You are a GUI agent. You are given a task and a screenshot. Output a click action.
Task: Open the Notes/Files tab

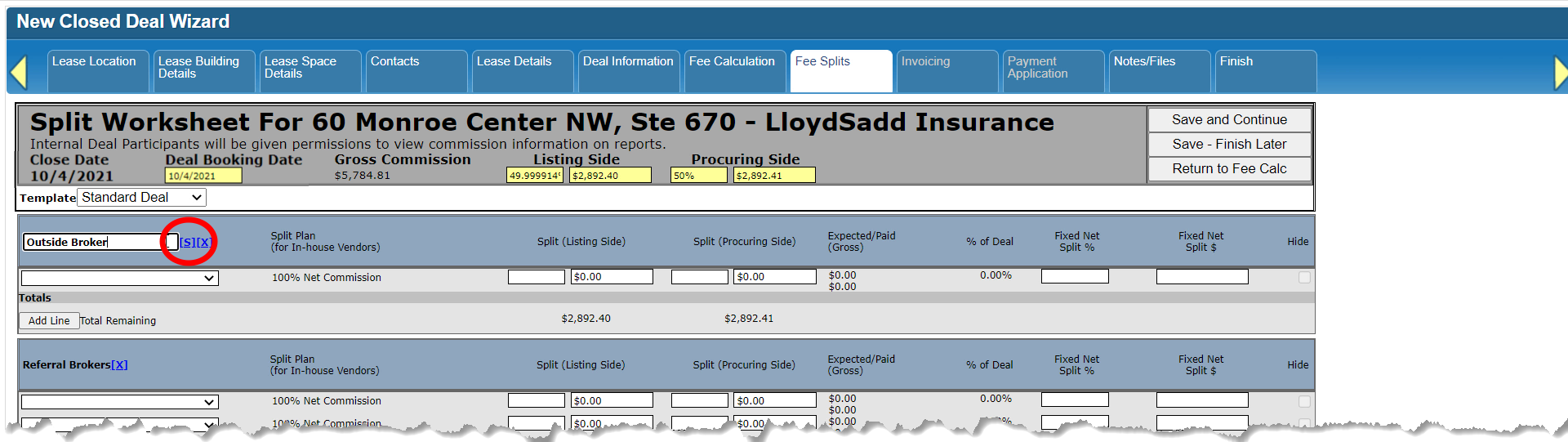coord(1144,62)
